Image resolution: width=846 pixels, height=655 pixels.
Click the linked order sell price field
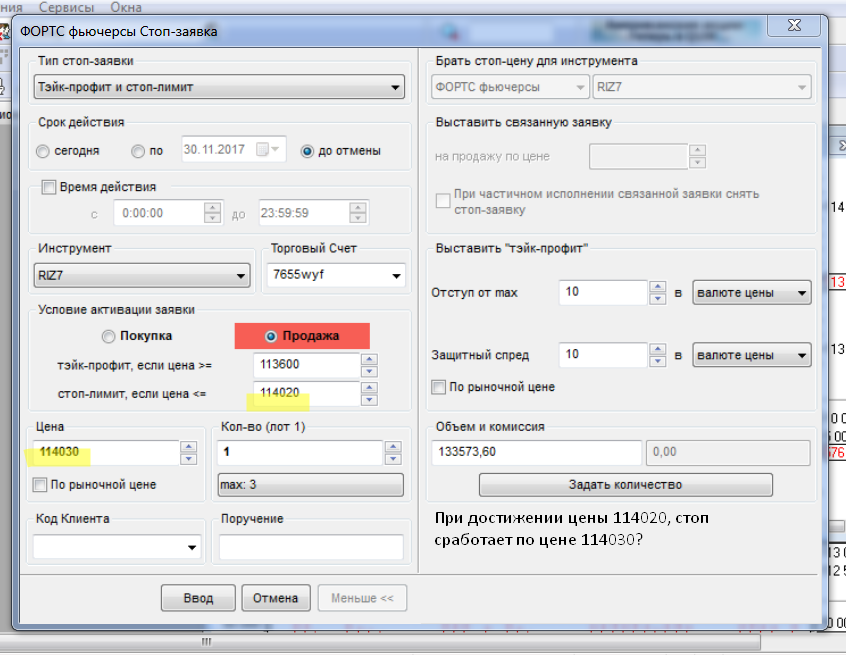coord(638,156)
